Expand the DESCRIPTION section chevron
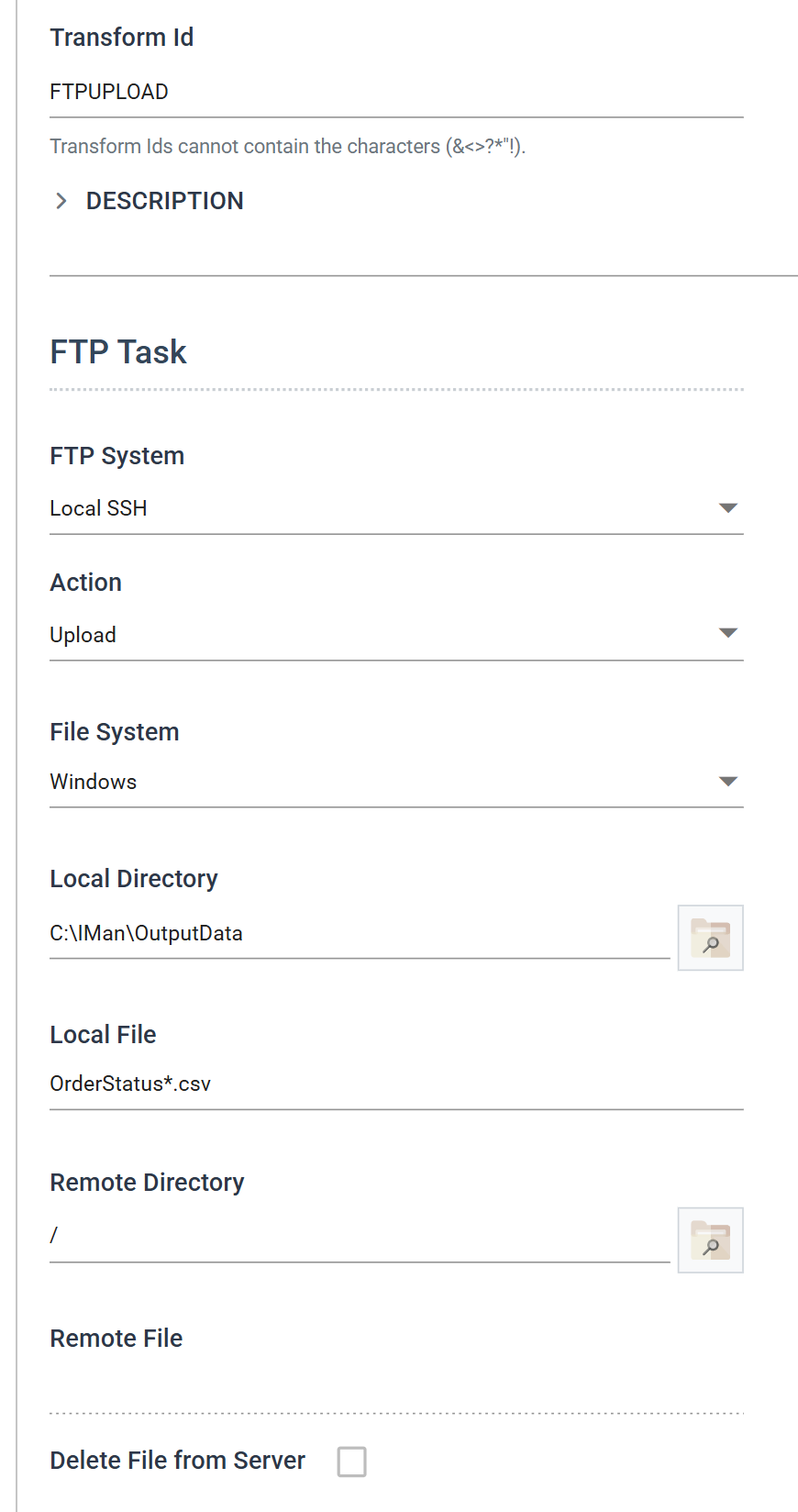798x1512 pixels. (61, 201)
